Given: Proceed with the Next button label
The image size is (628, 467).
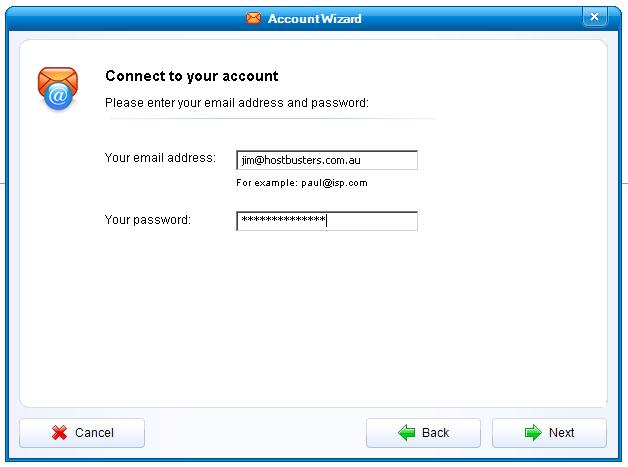Looking at the screenshot, I should [x=562, y=433].
